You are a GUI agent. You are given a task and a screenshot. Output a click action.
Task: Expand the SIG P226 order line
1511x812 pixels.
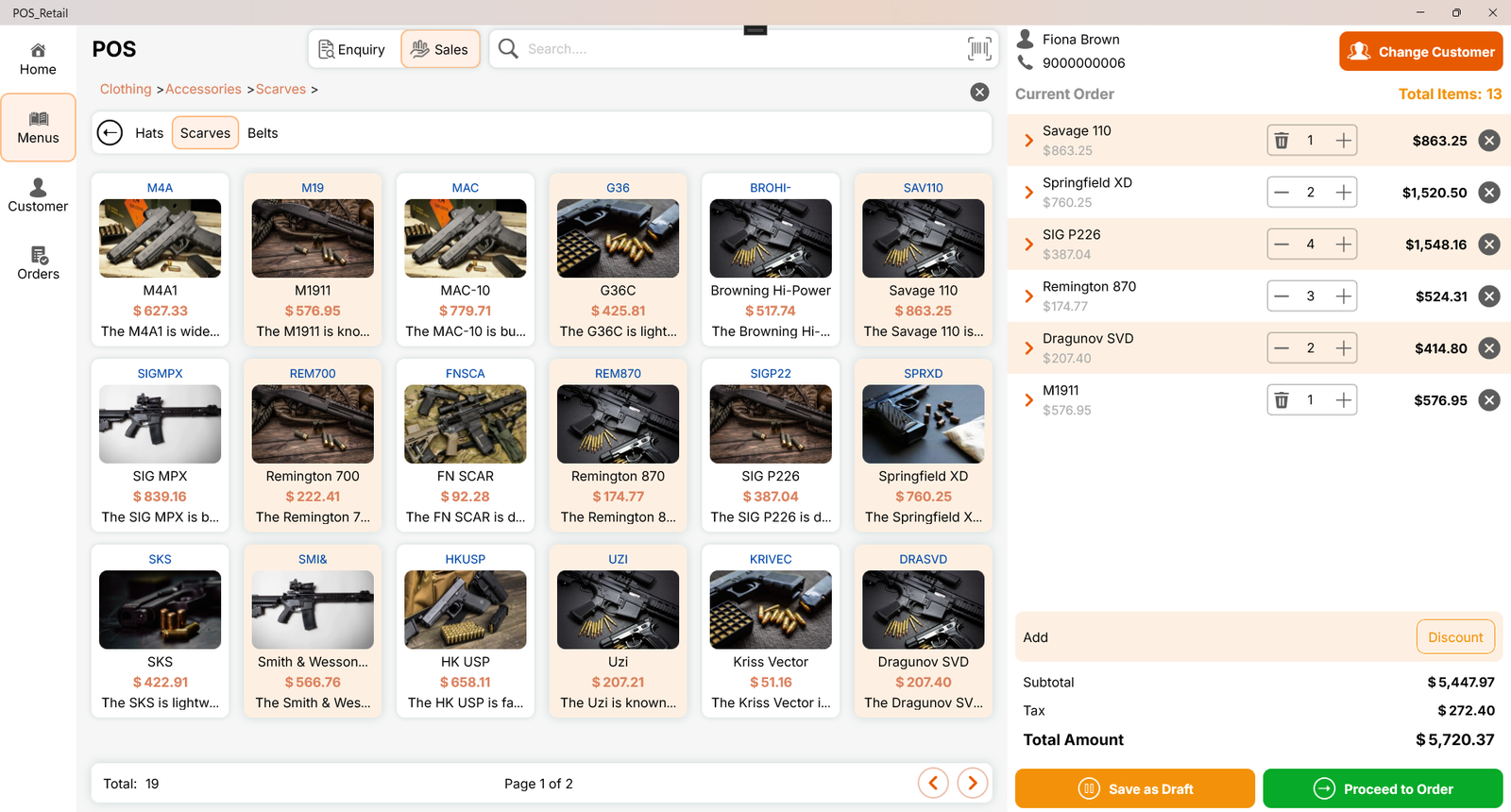(x=1028, y=245)
